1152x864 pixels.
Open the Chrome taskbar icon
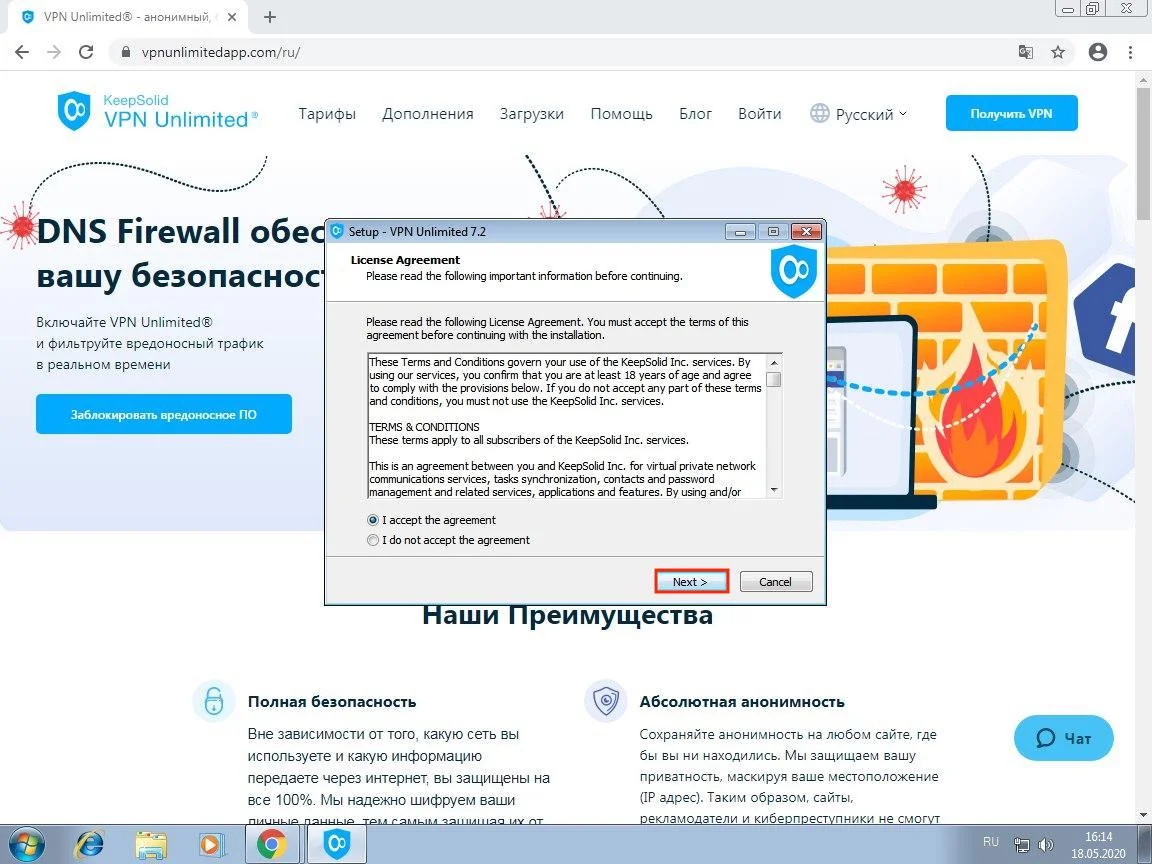[271, 844]
